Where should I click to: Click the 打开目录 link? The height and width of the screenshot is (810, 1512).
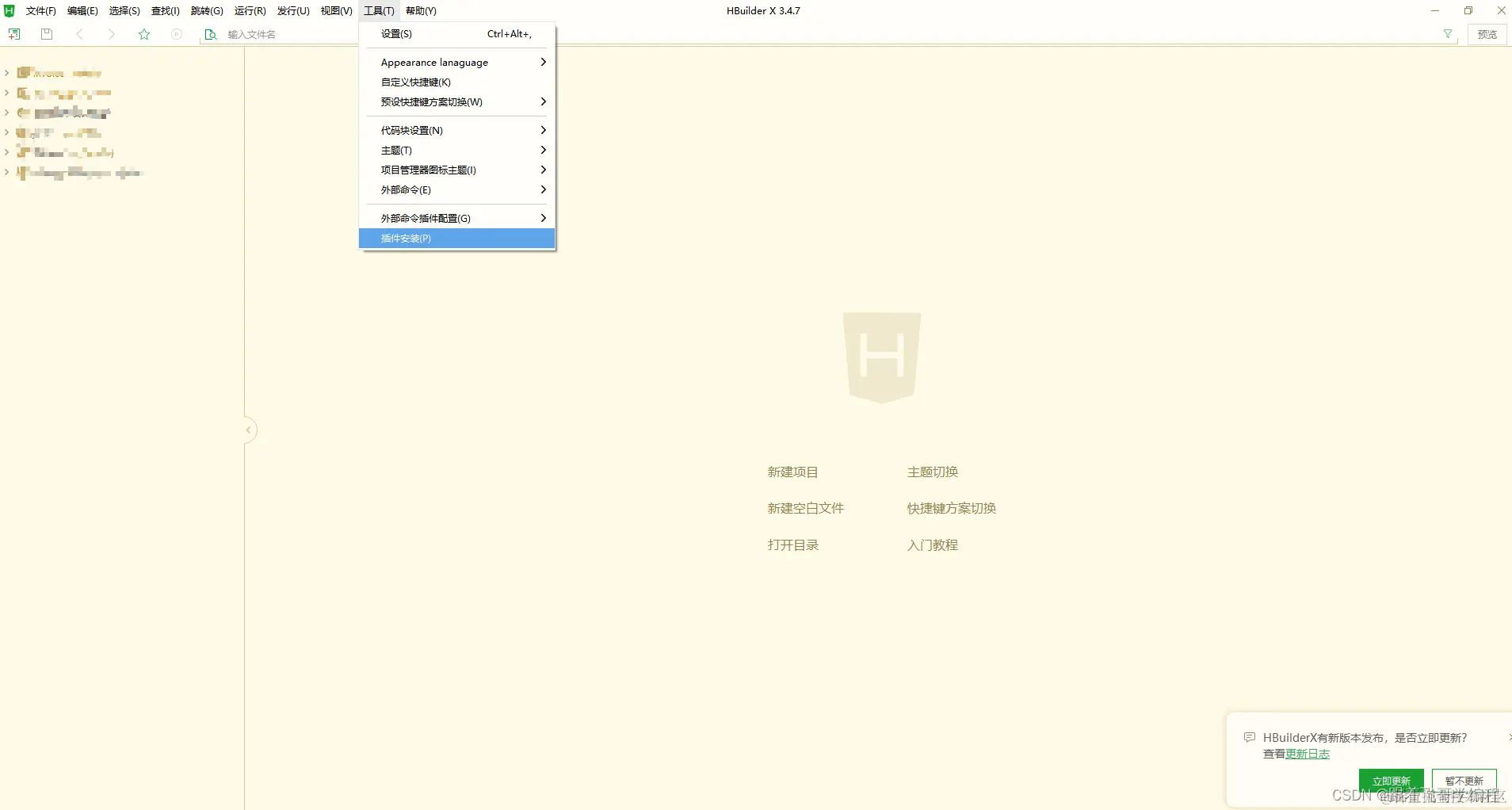click(792, 545)
